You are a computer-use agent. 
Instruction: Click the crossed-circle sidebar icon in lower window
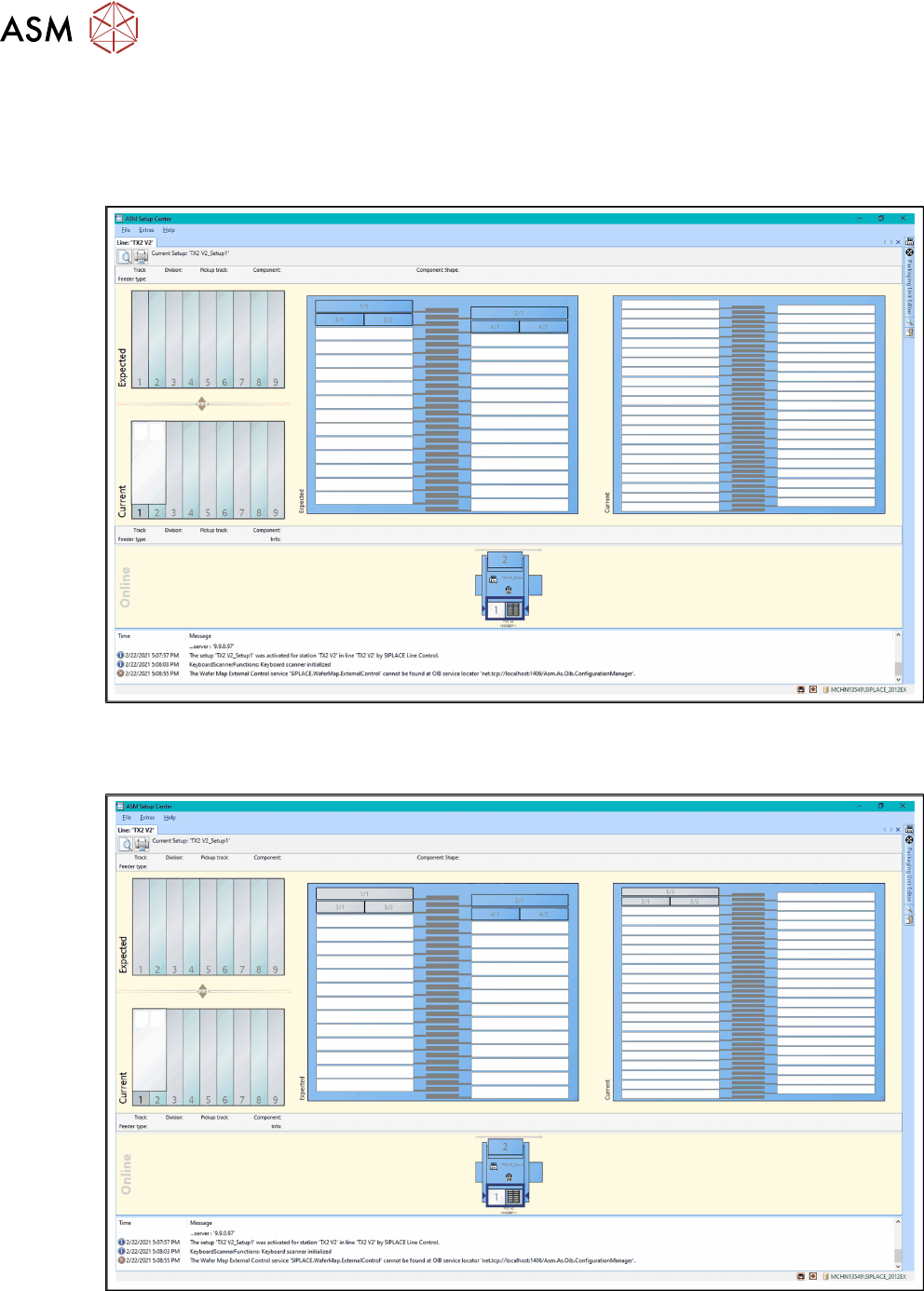pos(910,840)
